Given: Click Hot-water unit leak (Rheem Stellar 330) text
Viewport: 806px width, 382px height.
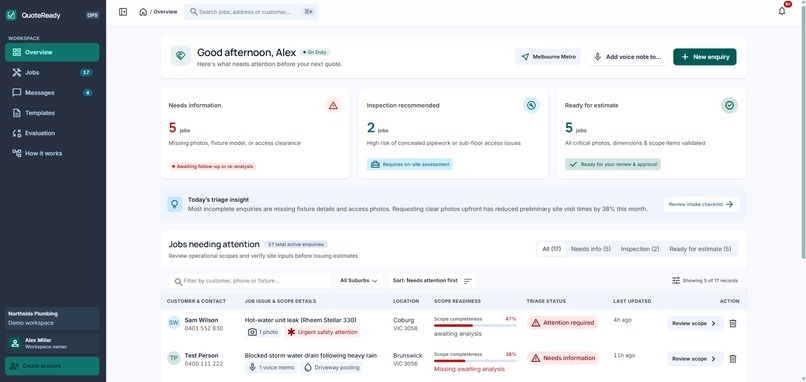Looking at the screenshot, I should (x=301, y=320).
